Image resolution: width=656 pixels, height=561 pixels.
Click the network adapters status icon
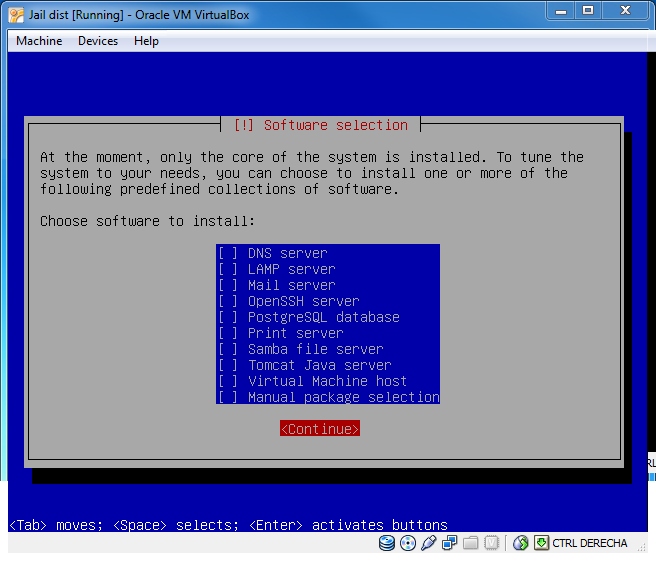click(449, 543)
